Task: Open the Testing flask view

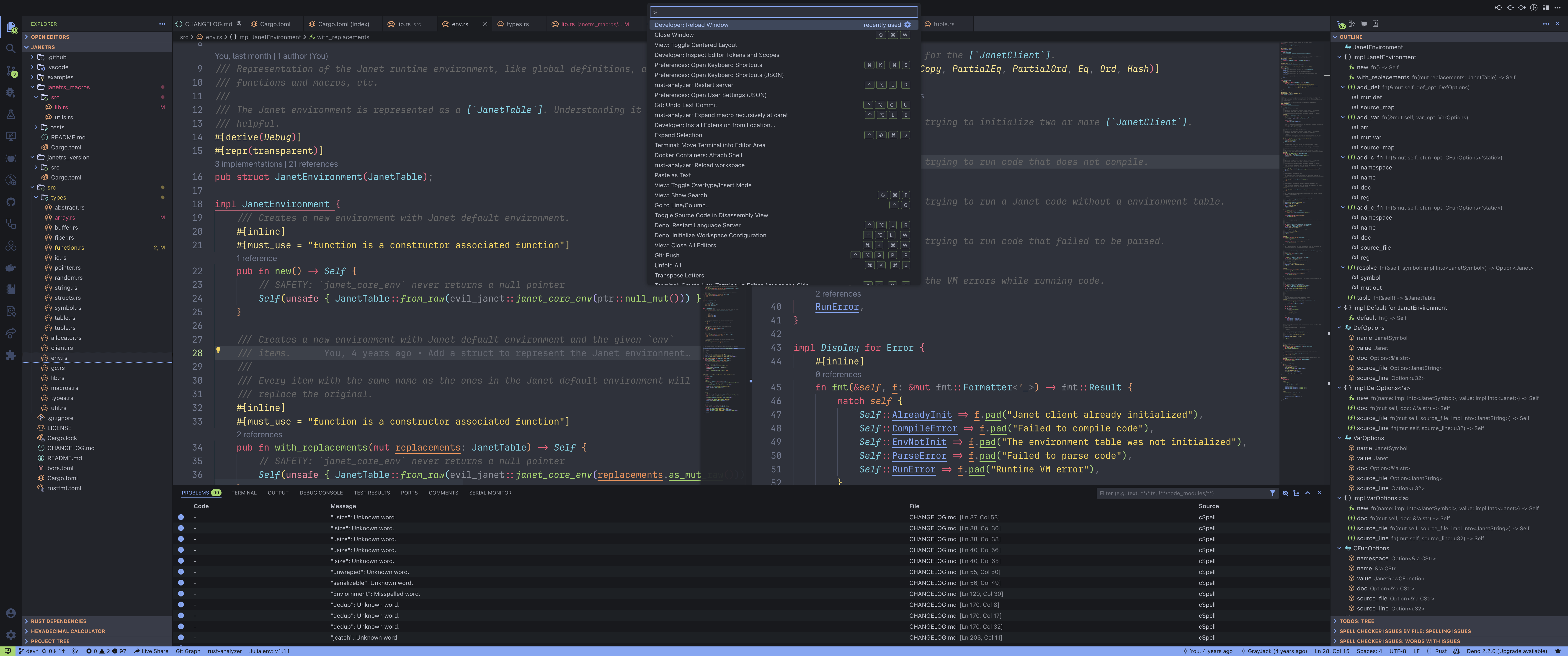Action: click(10, 114)
